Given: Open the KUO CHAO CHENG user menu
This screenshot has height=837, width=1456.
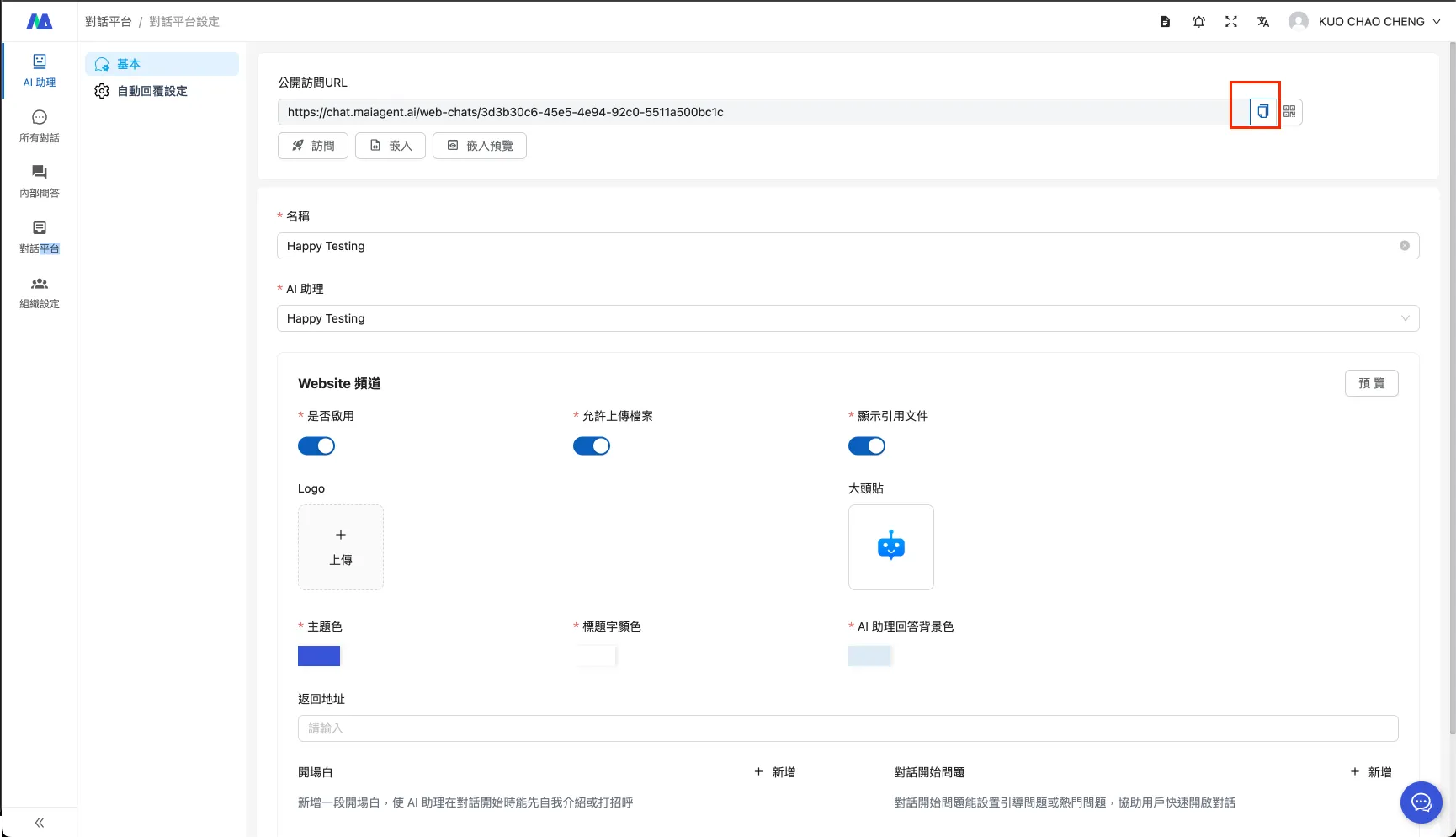Looking at the screenshot, I should (1365, 22).
